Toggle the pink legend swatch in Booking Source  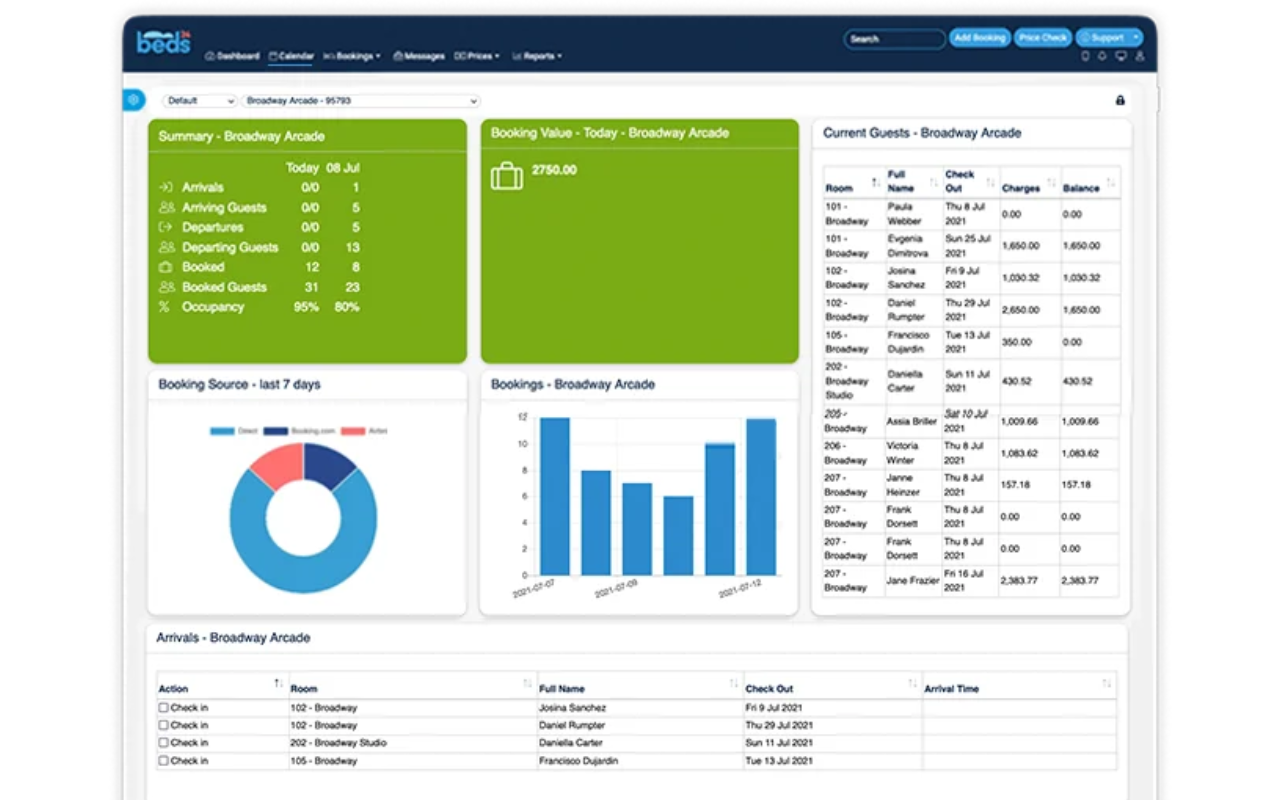coord(353,431)
